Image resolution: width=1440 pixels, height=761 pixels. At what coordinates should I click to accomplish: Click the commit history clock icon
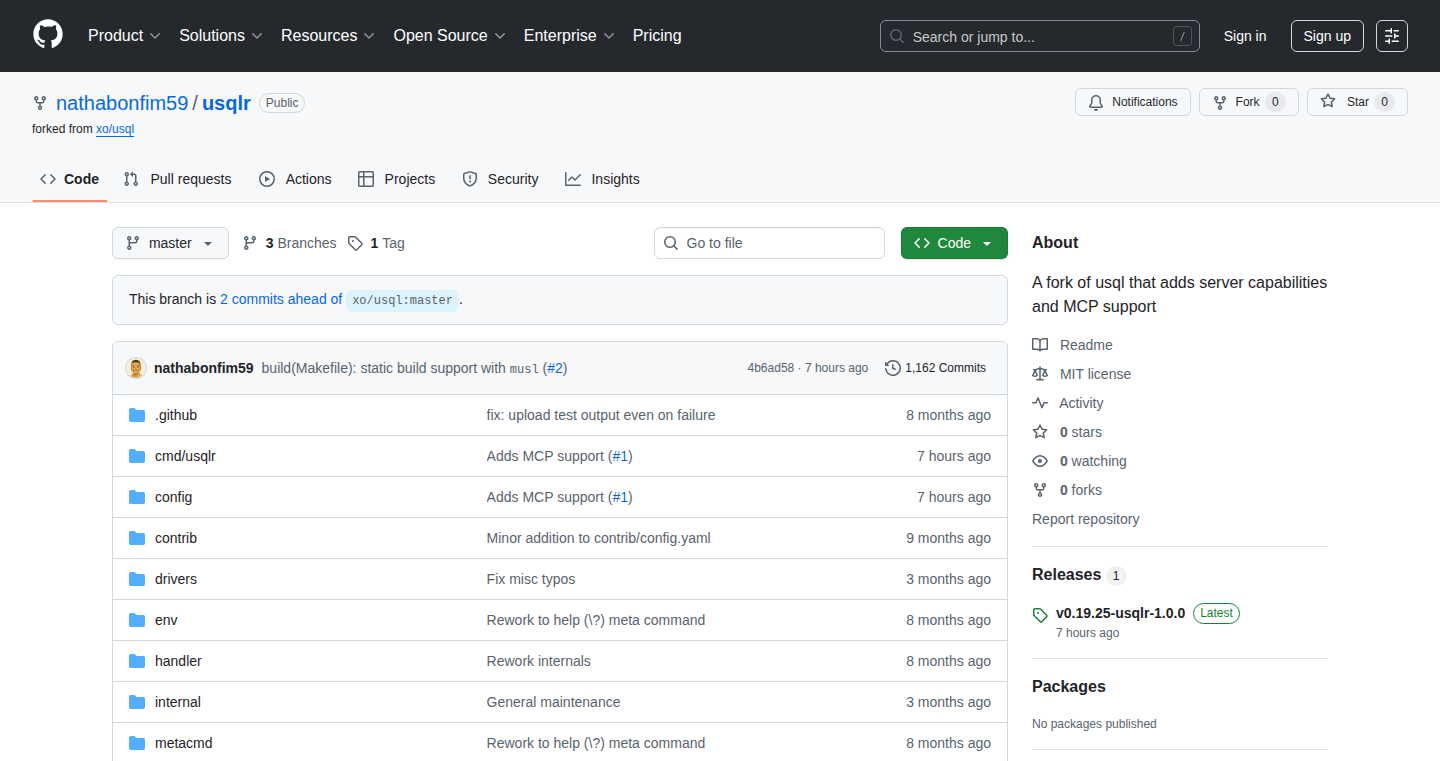coord(893,368)
